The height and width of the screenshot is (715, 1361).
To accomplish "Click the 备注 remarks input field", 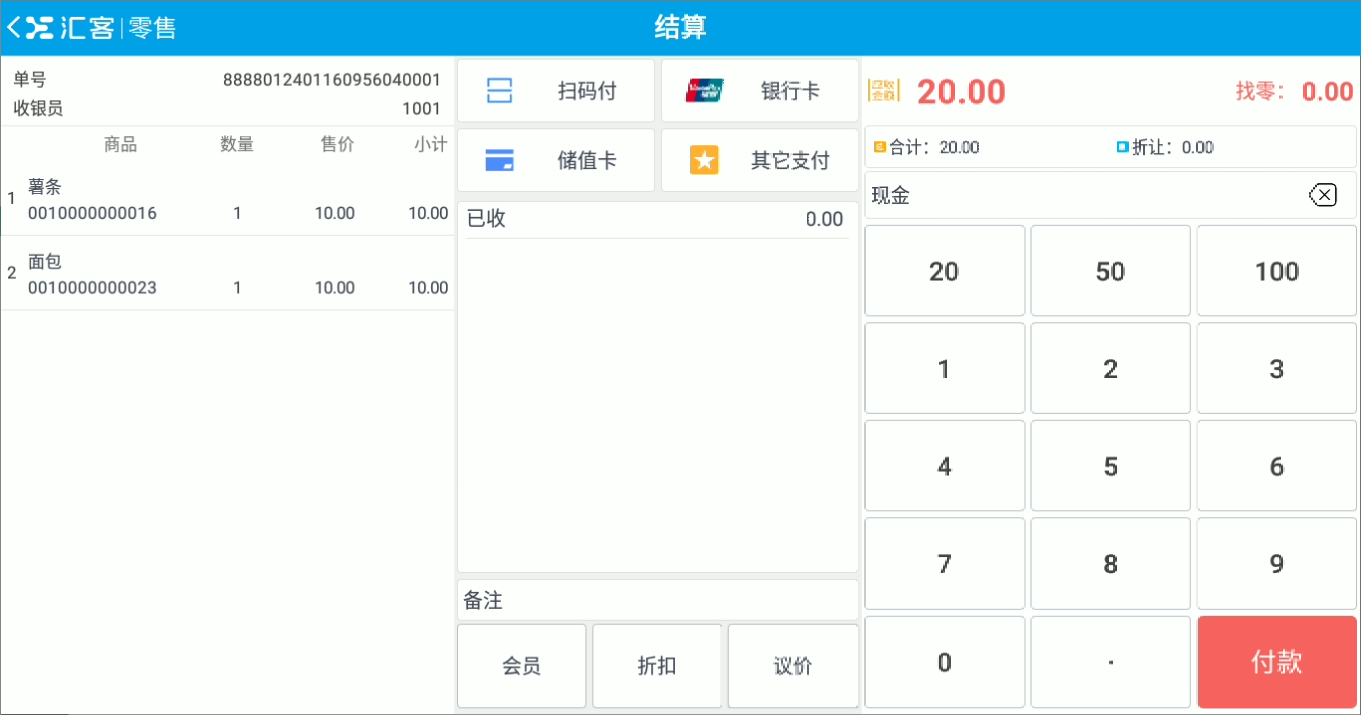I will point(656,600).
